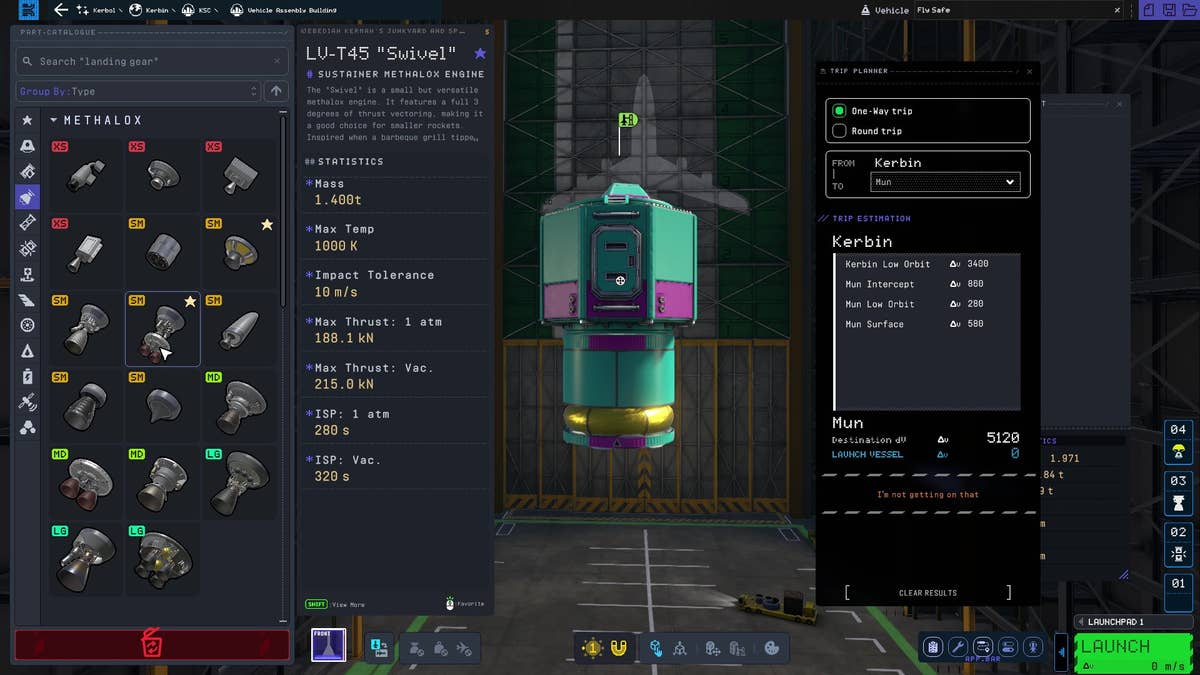This screenshot has height=675, width=1200.
Task: Click the parts search input field
Action: coord(152,61)
